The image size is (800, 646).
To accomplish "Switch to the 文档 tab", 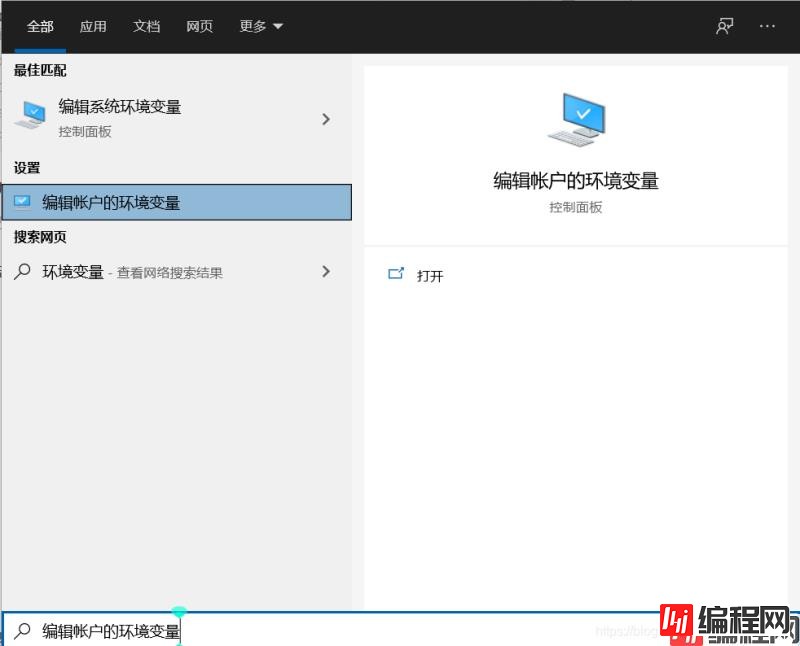I will [146, 26].
